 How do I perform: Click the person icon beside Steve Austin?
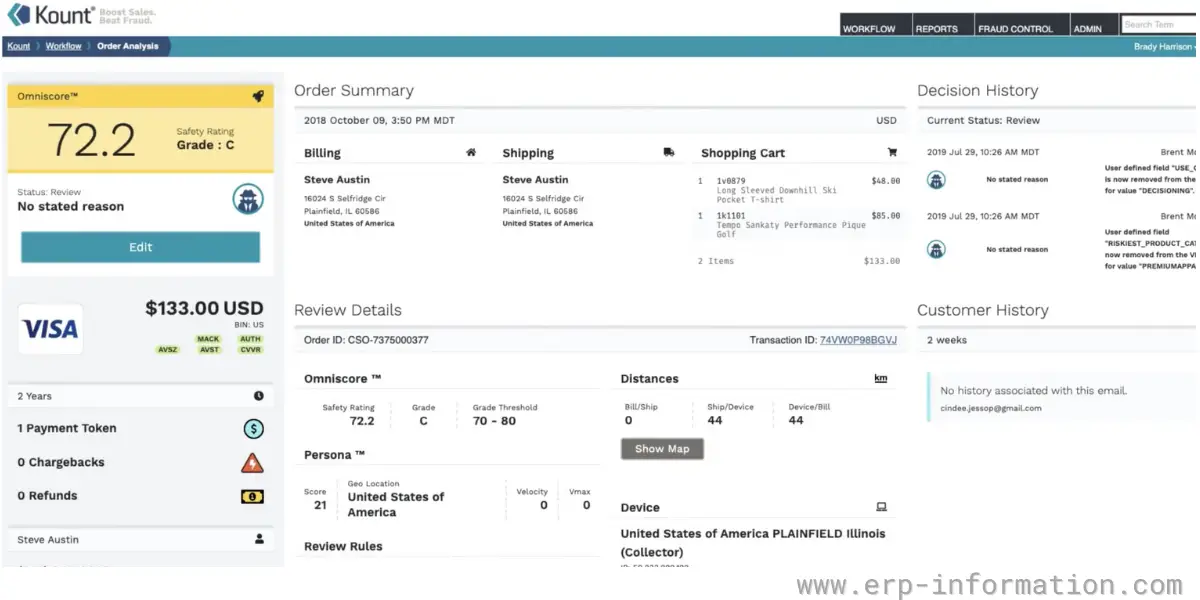259,539
